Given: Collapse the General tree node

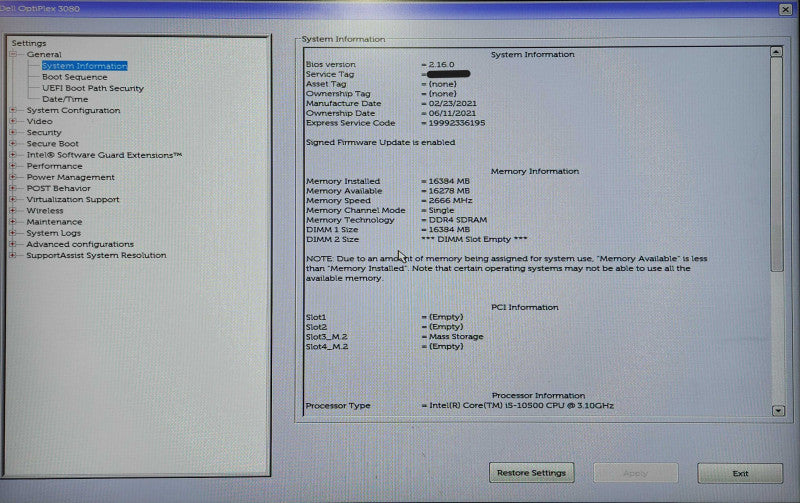Looking at the screenshot, I should 13,54.
